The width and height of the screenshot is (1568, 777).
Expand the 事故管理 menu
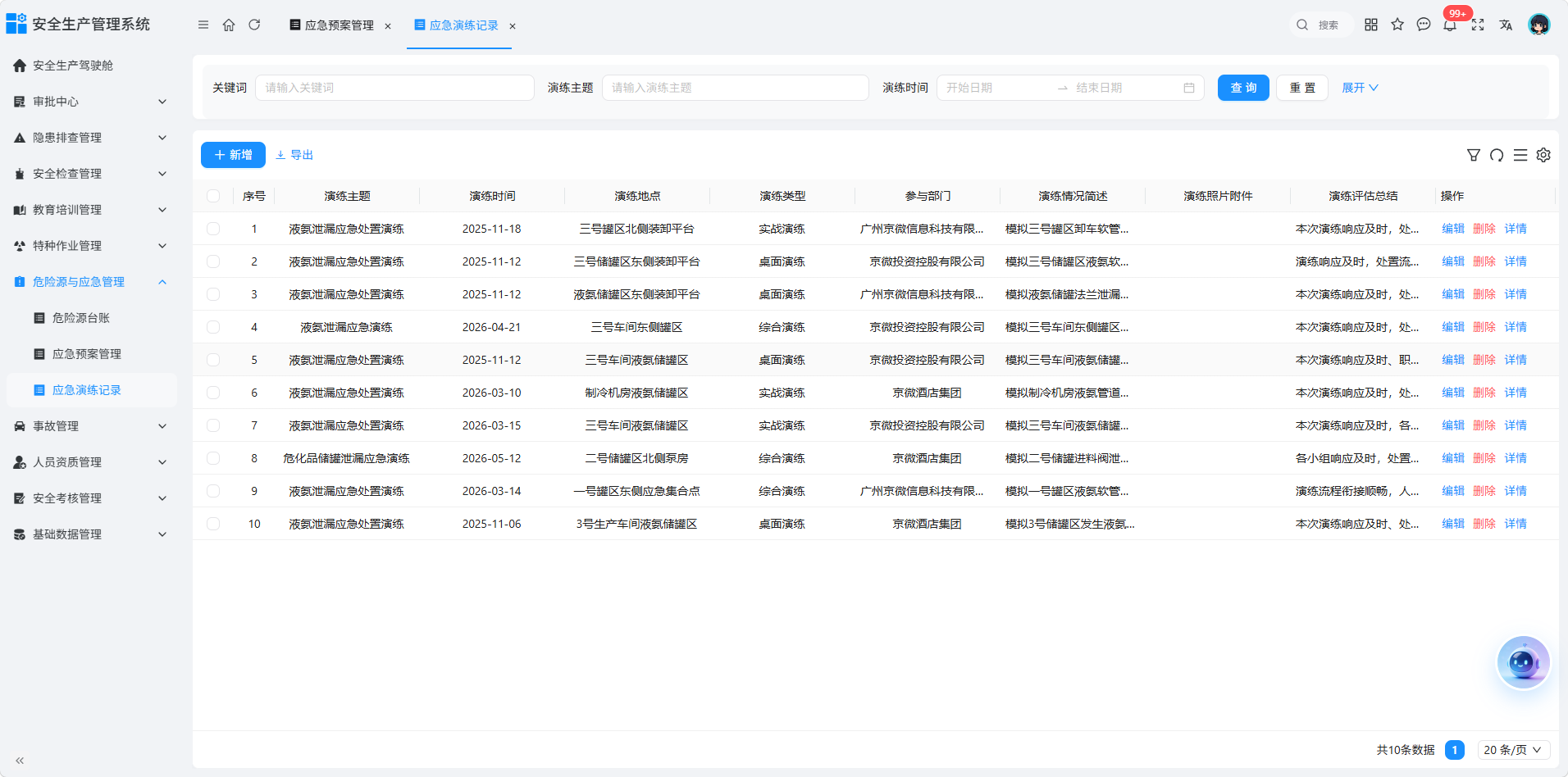(91, 426)
